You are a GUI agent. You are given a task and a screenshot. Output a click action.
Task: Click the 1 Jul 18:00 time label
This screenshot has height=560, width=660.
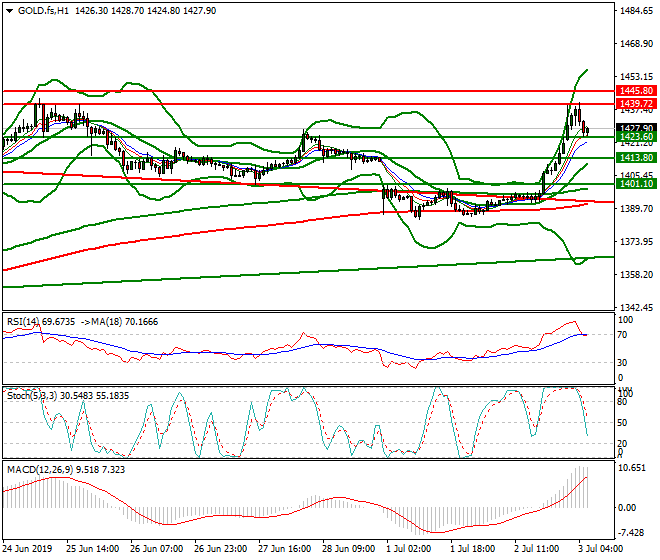tap(473, 549)
